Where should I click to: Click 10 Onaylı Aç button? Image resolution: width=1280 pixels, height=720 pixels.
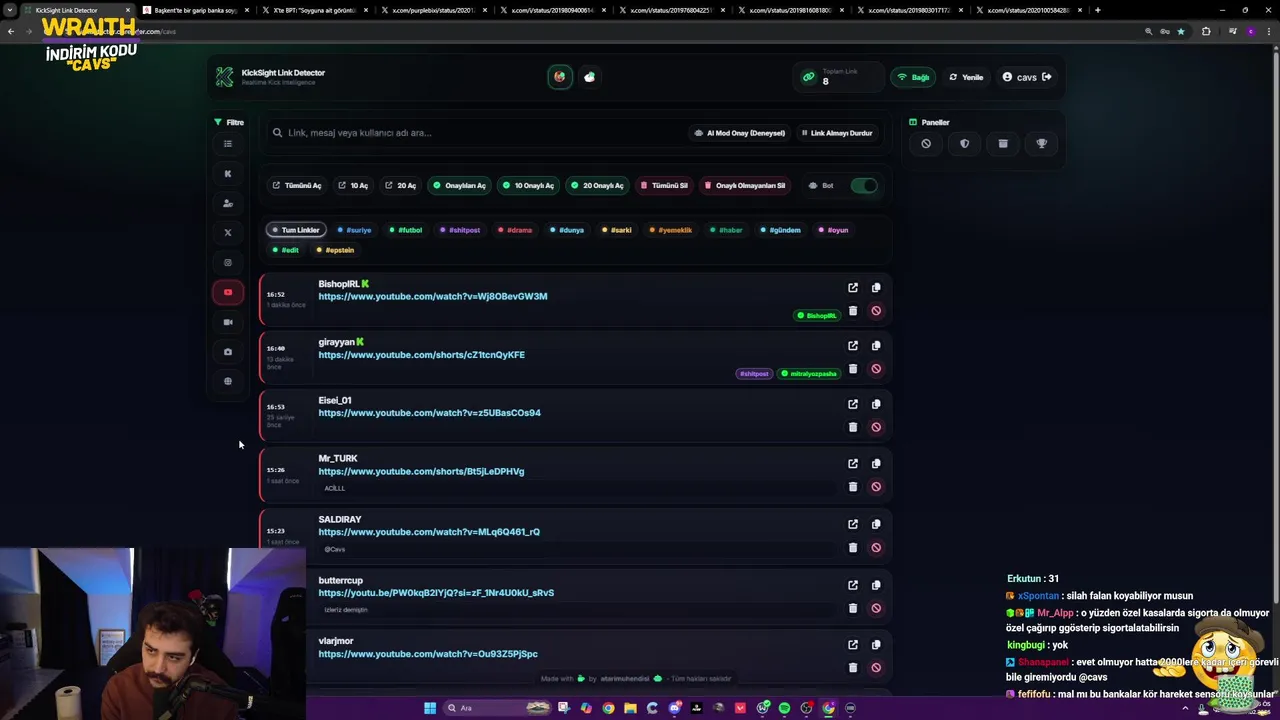(x=528, y=186)
